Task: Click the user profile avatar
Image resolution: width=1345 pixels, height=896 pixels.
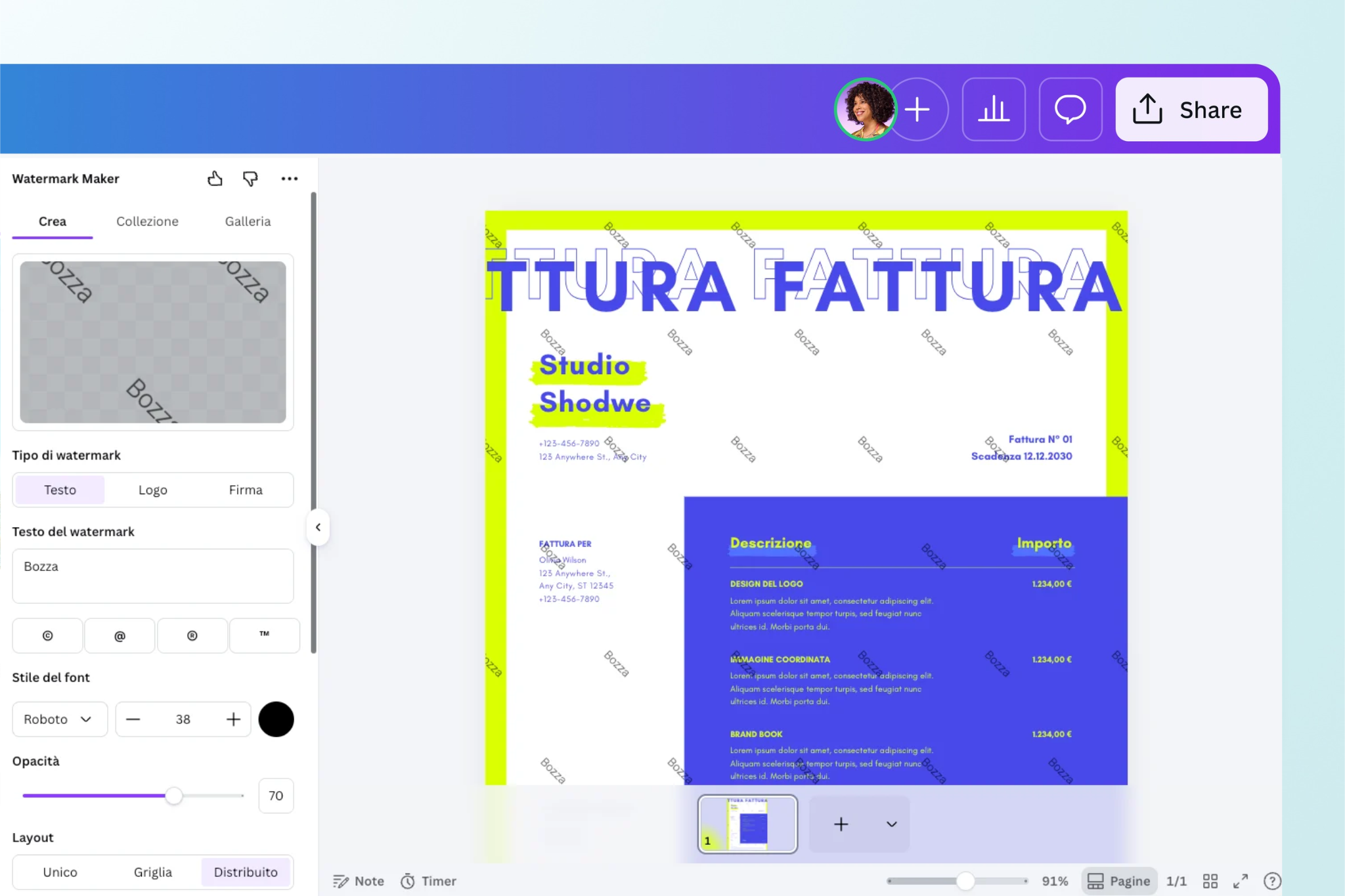Action: (866, 109)
